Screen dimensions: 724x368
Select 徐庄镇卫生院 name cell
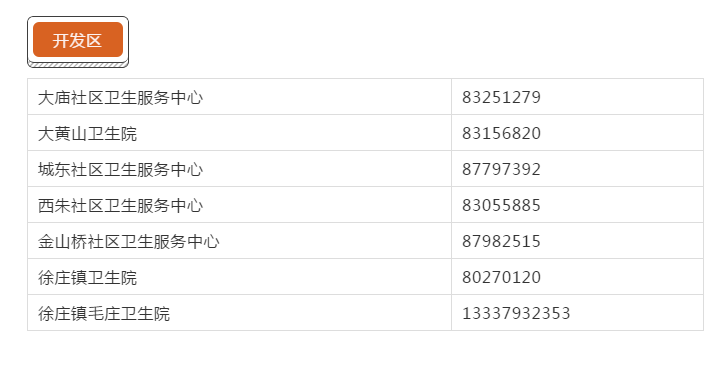click(x=239, y=277)
